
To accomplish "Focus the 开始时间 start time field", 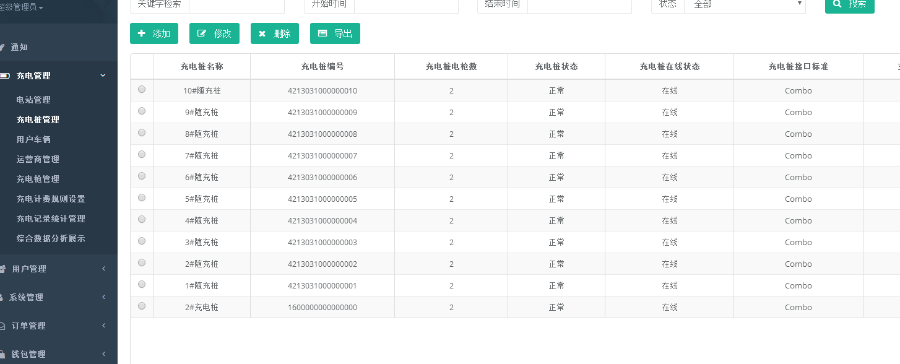I will point(406,5).
